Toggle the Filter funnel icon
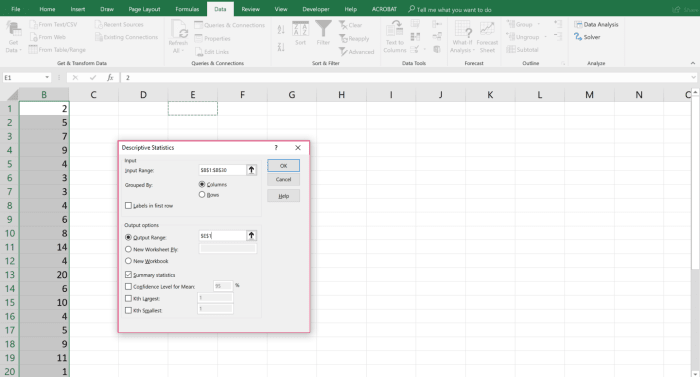This screenshot has width=700, height=377. (323, 29)
